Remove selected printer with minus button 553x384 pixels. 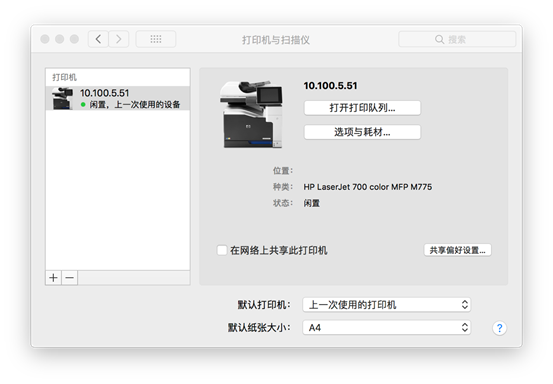coord(70,278)
